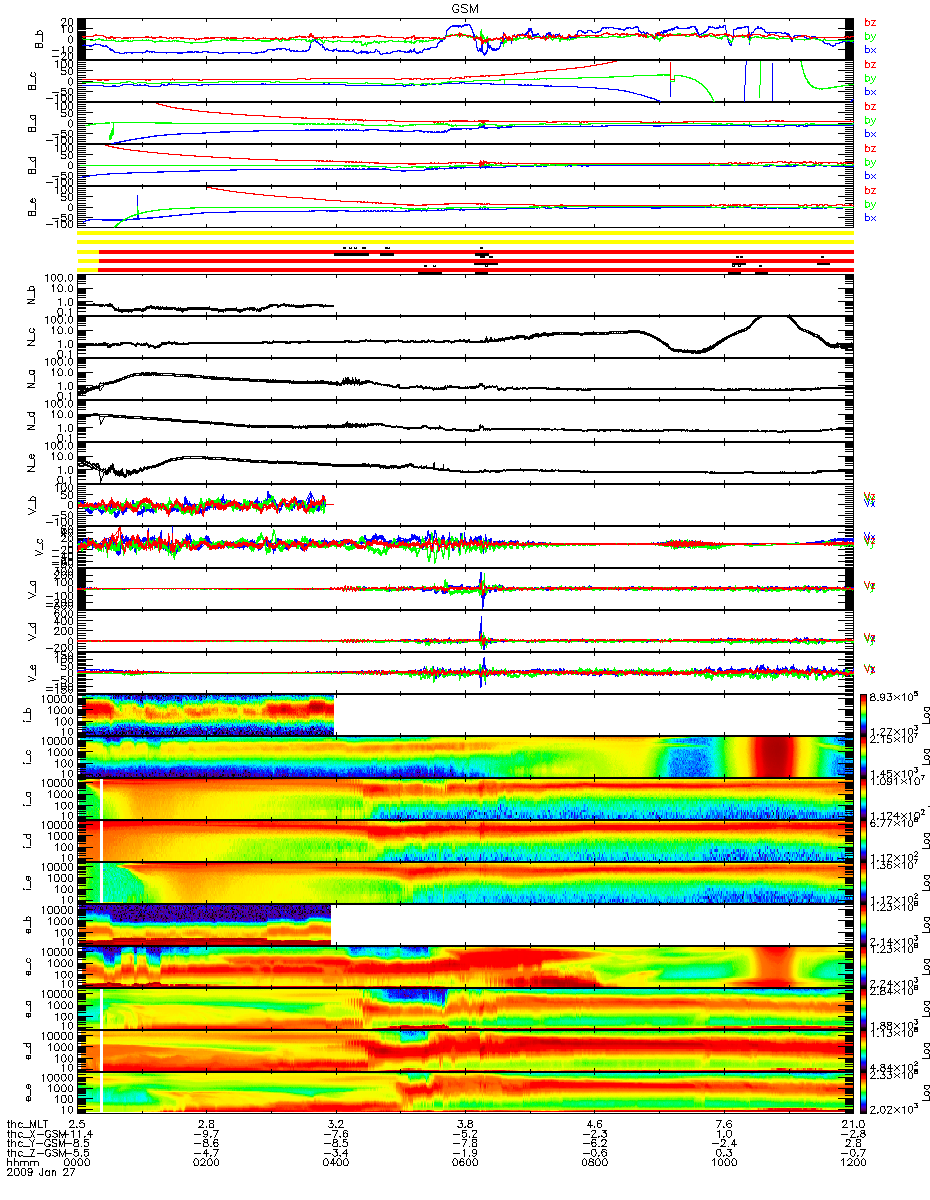Click the 1000 time tick label

pyautogui.click(x=723, y=1163)
